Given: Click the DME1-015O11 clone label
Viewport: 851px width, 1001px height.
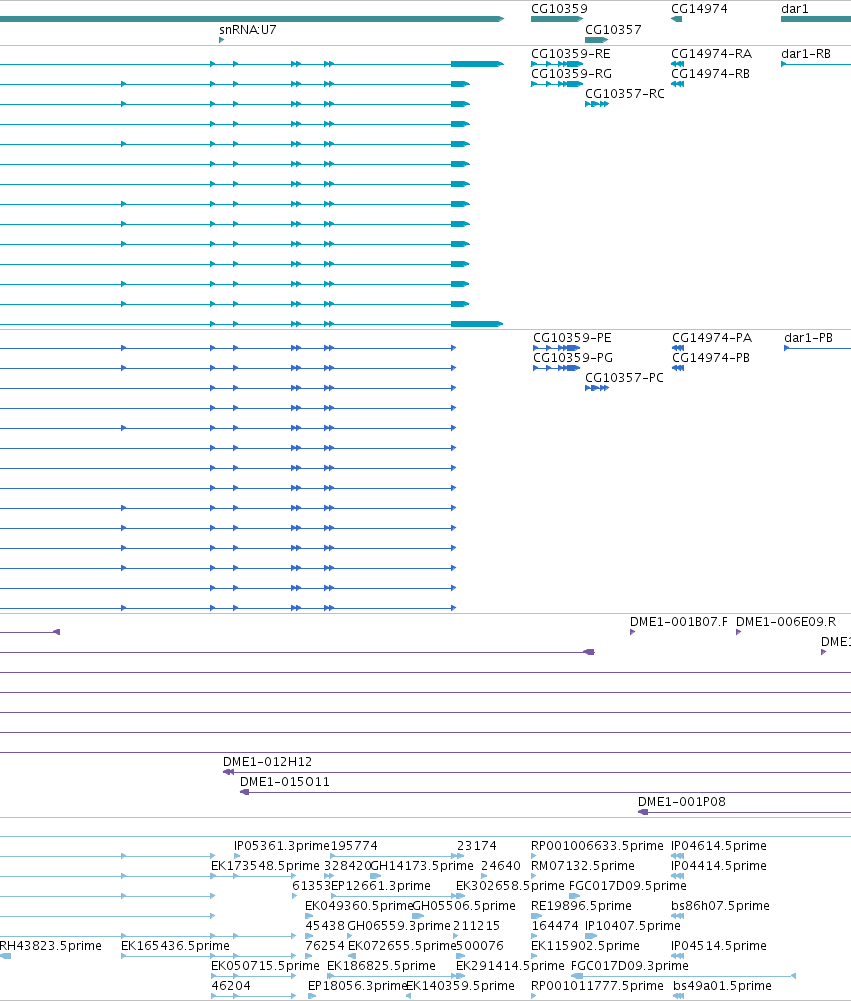Looking at the screenshot, I should tap(285, 782).
